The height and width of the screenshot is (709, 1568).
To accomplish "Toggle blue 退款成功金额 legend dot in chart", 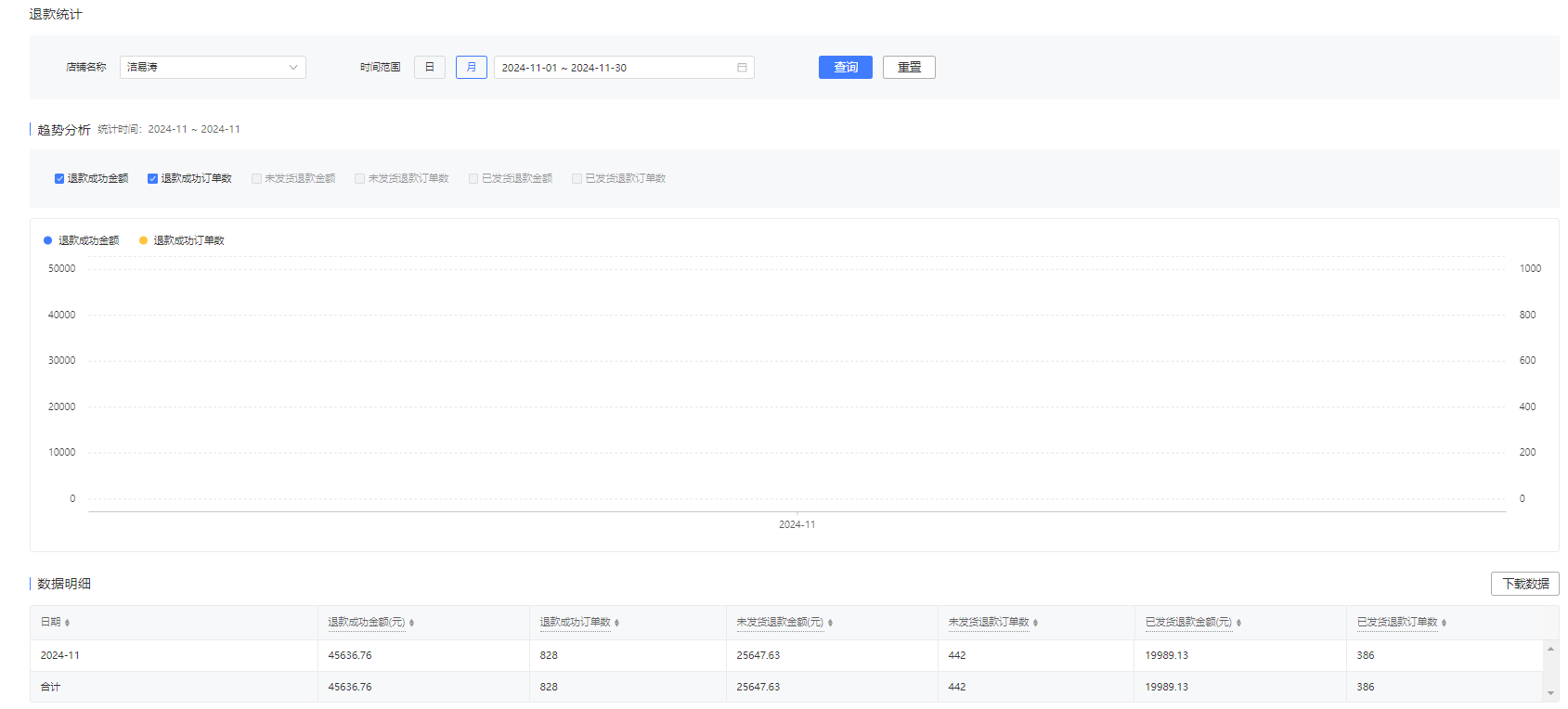I will (47, 240).
